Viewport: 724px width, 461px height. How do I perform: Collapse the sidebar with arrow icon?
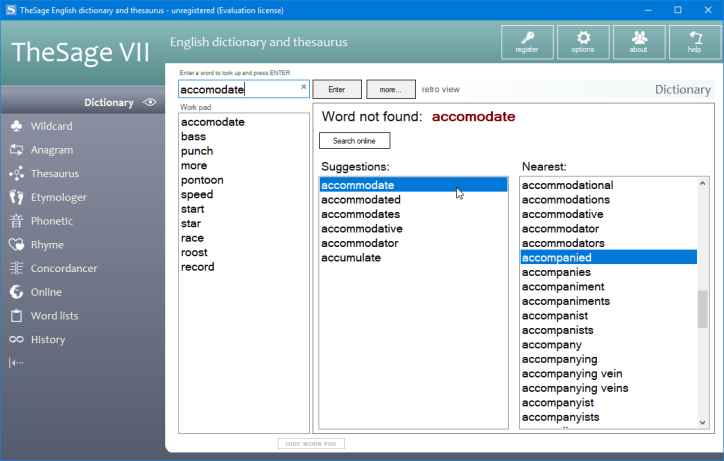click(x=16, y=363)
